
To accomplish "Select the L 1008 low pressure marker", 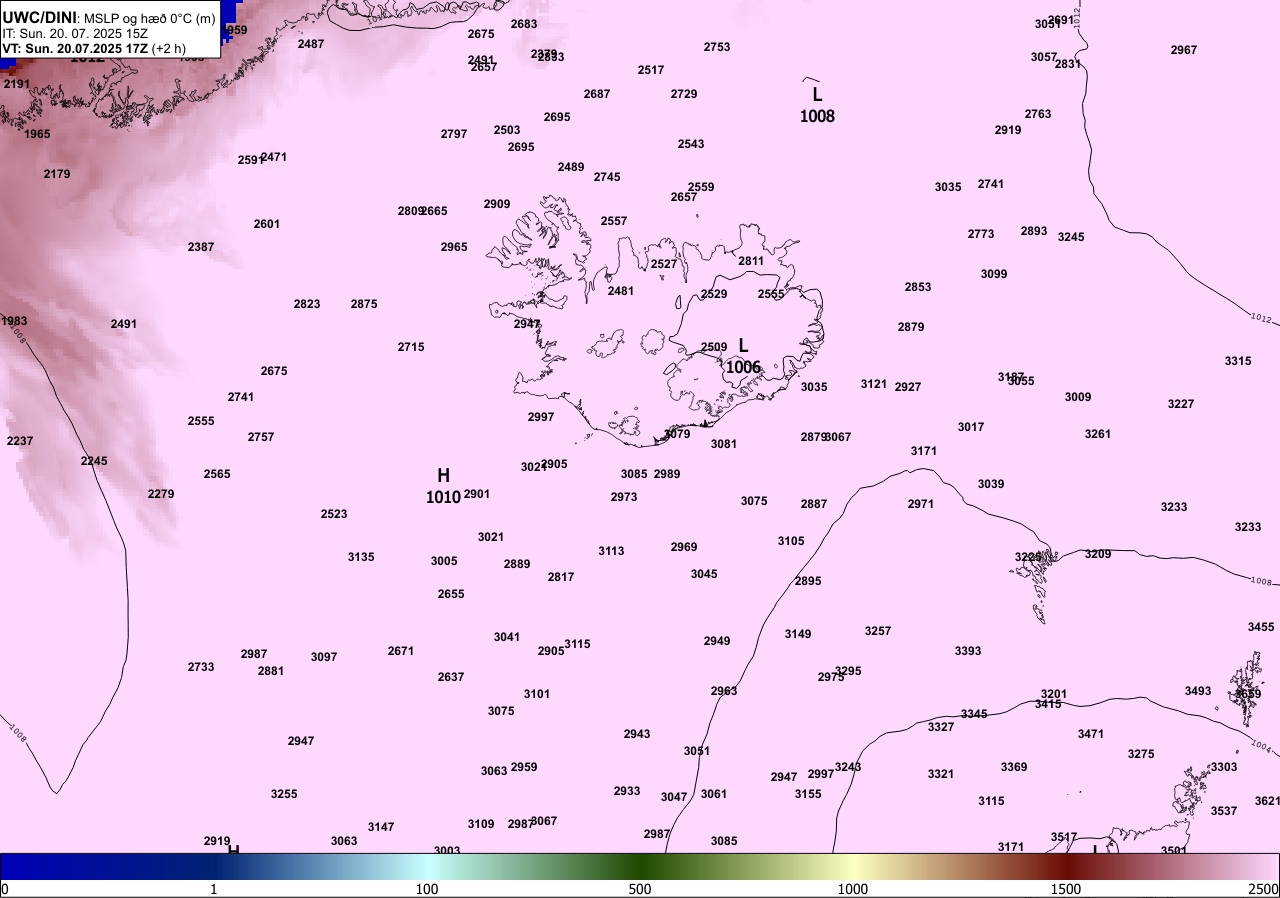I will tap(817, 106).
